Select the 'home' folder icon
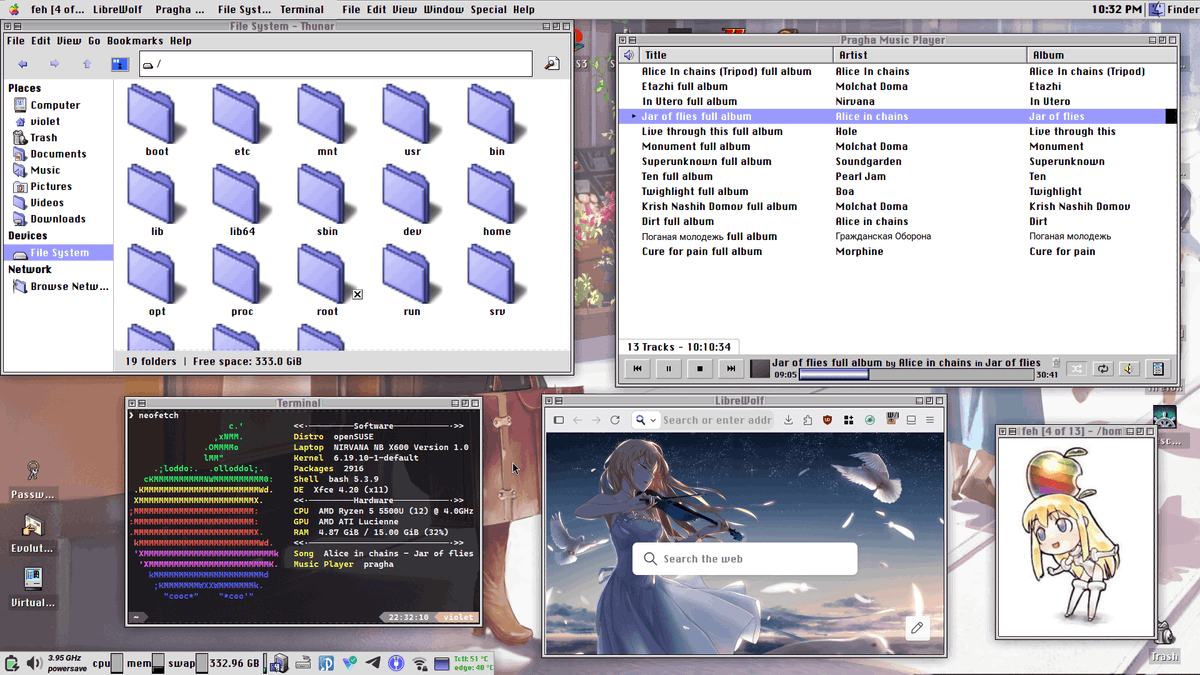Viewport: 1200px width, 675px height. 497,192
